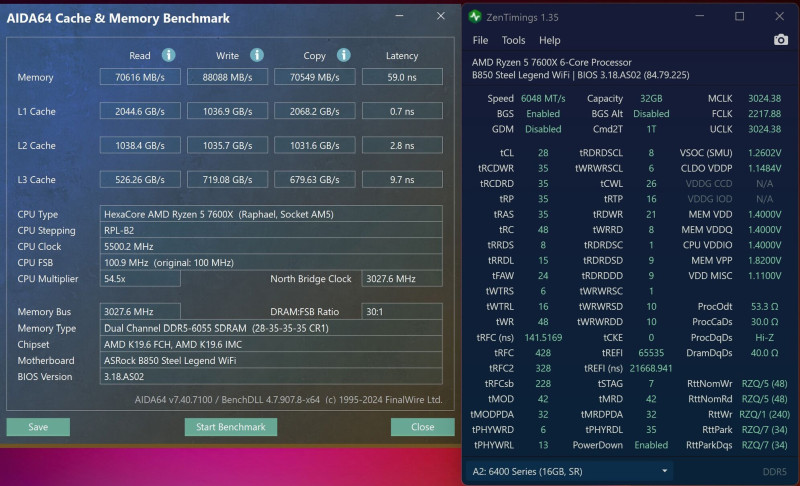Open the Help menu in ZenTimings
Viewport: 800px width, 486px height.
549,40
